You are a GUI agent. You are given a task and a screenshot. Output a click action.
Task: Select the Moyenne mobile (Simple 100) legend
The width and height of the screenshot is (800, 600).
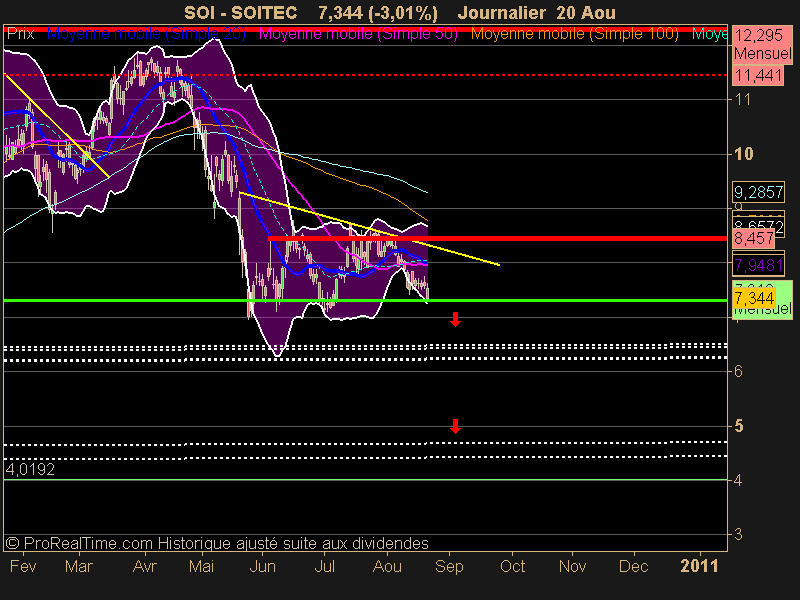coord(574,34)
